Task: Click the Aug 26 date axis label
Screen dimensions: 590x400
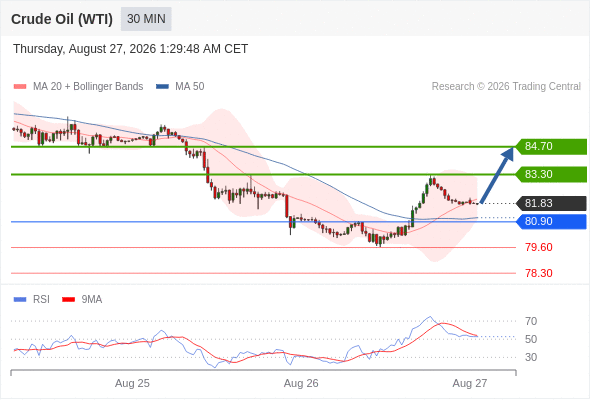Action: tap(301, 383)
